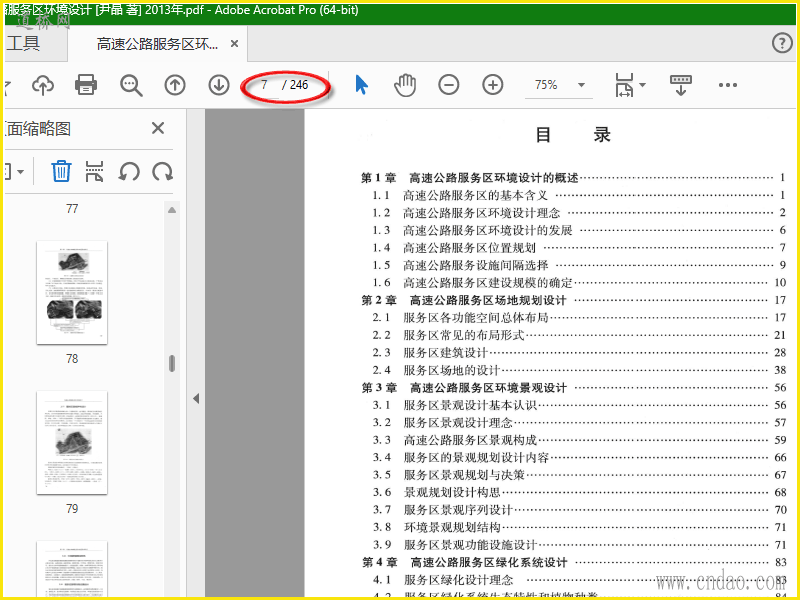
Task: Select page 79 thumbnail
Action: tap(72, 443)
